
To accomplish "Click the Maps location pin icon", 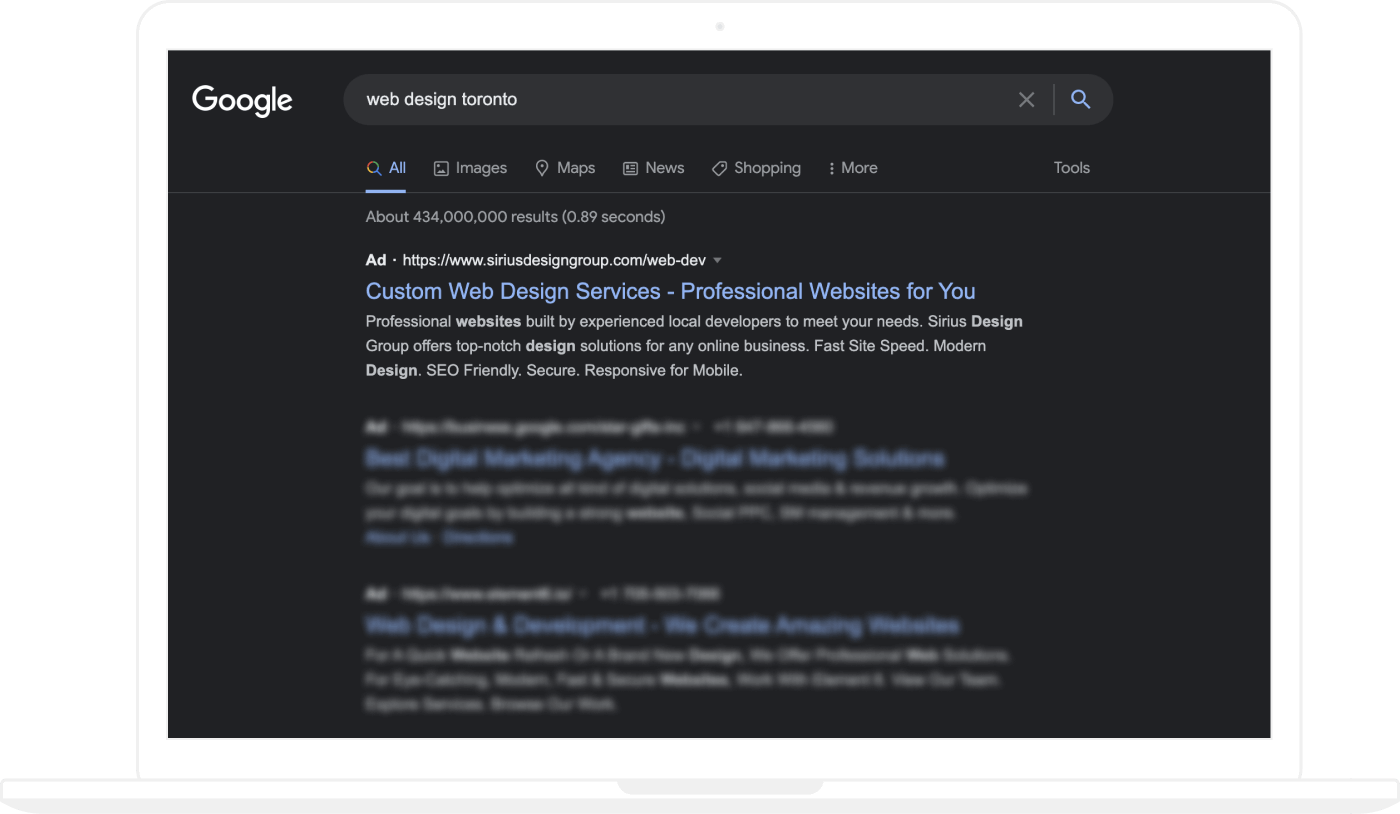I will [x=542, y=168].
